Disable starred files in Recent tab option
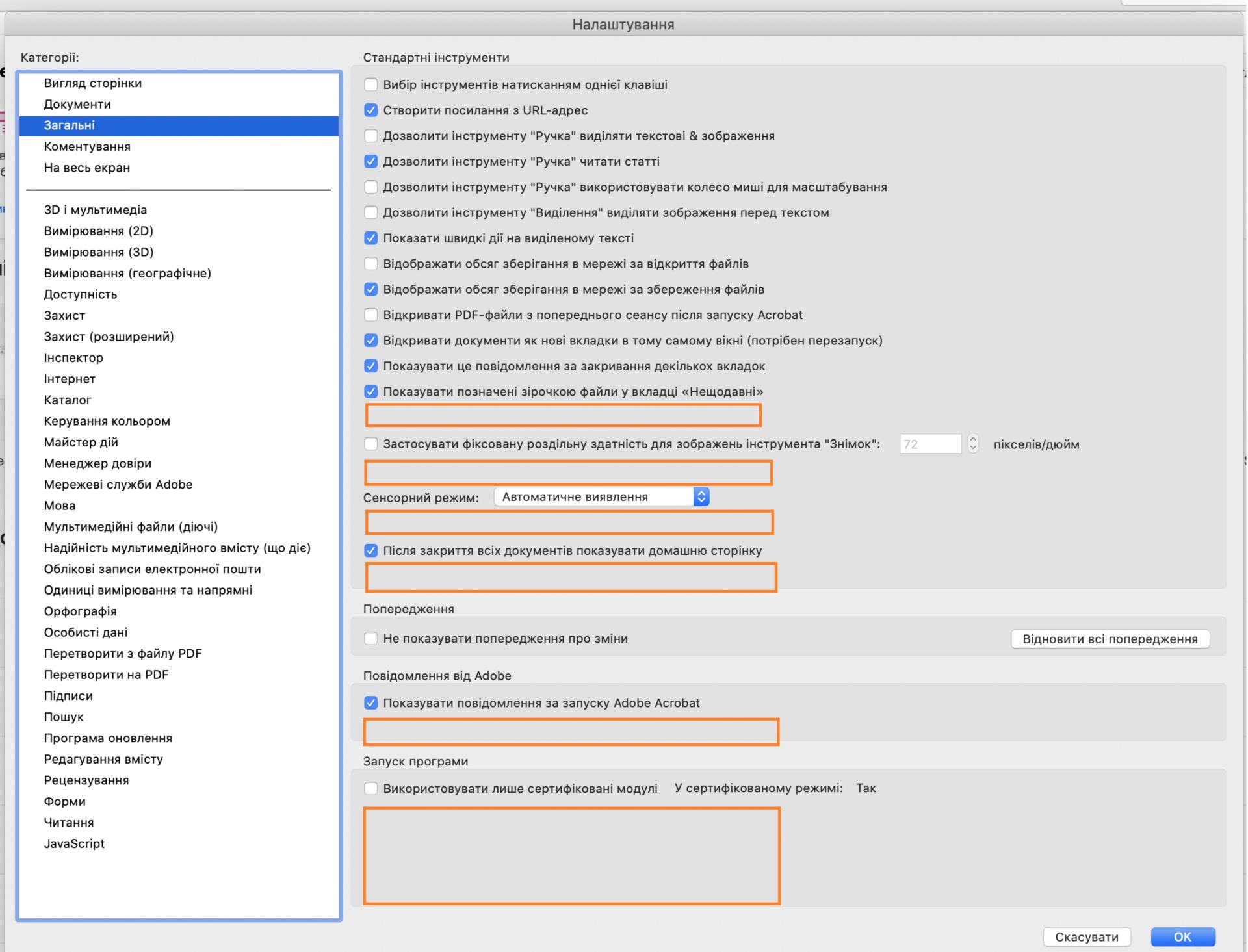Screen dimensions: 1248x952 (x=370, y=391)
